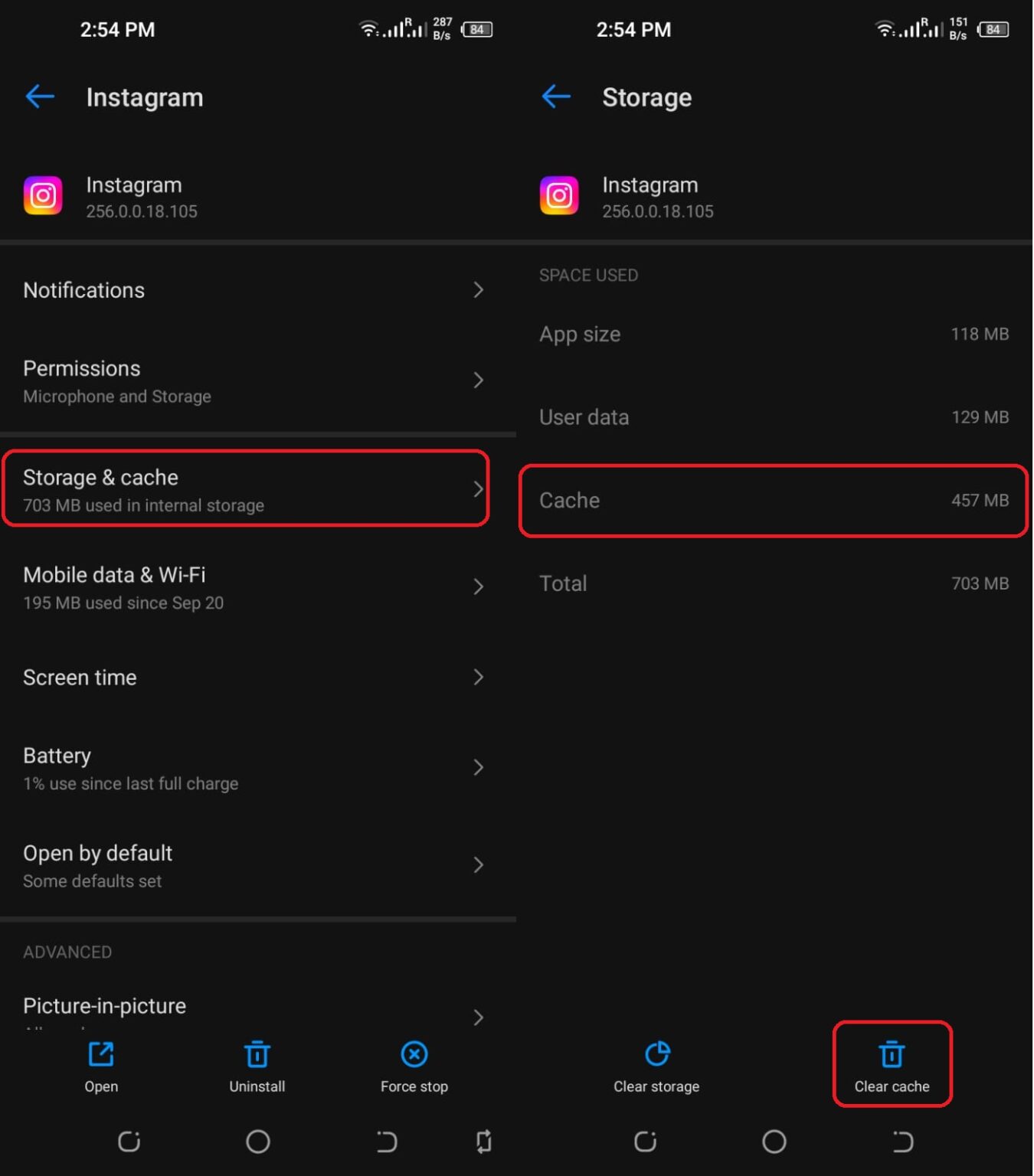
Task: Open the Screen time section
Action: coord(258,677)
